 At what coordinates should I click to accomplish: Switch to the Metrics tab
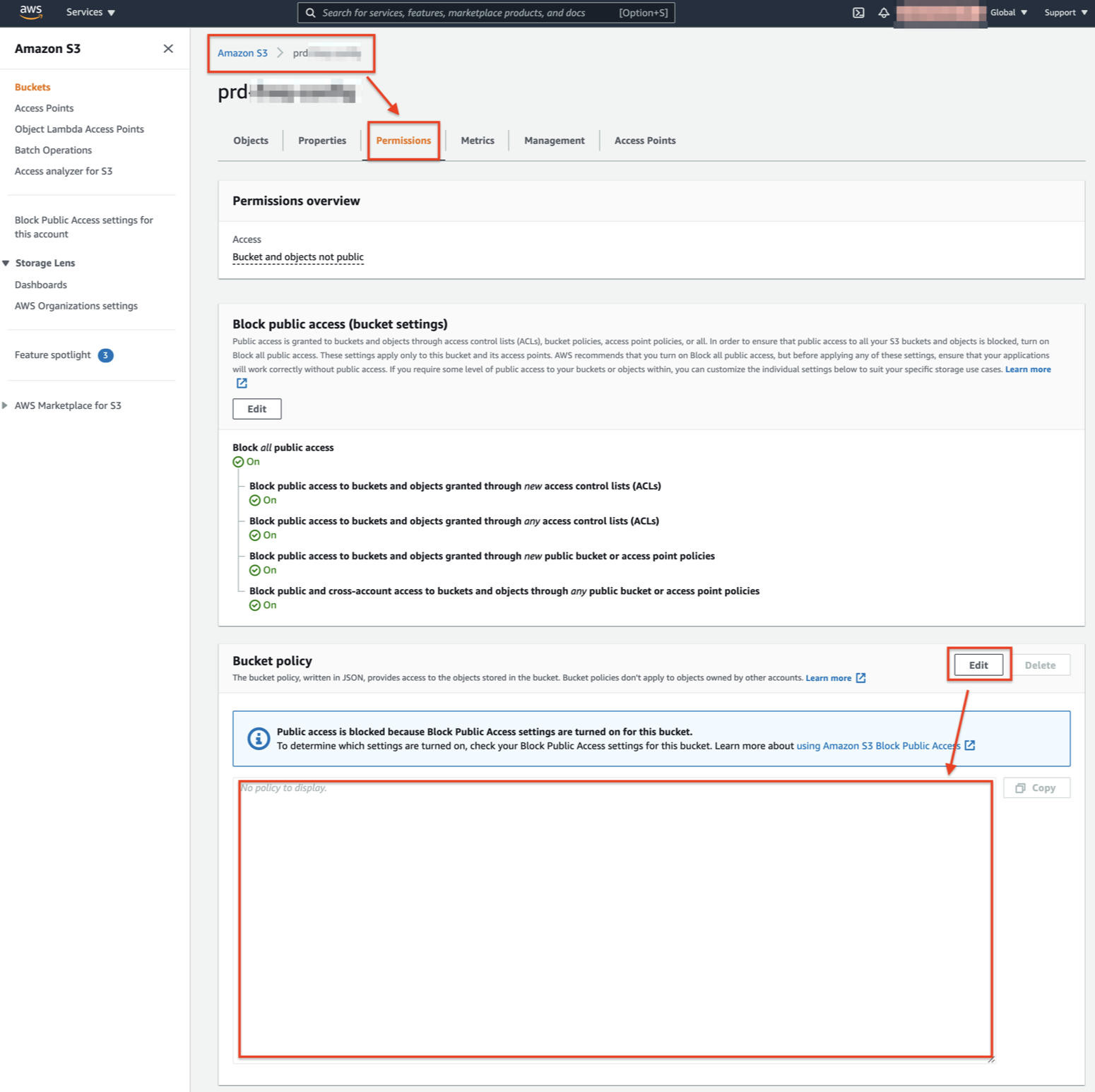click(478, 141)
